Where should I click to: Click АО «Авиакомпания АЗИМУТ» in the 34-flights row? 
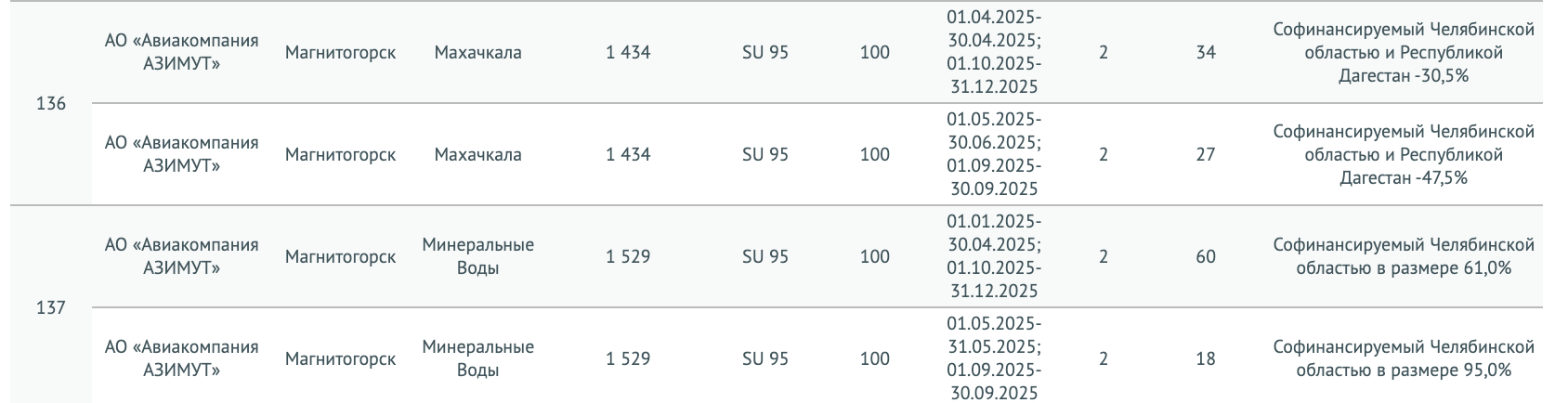182,53
